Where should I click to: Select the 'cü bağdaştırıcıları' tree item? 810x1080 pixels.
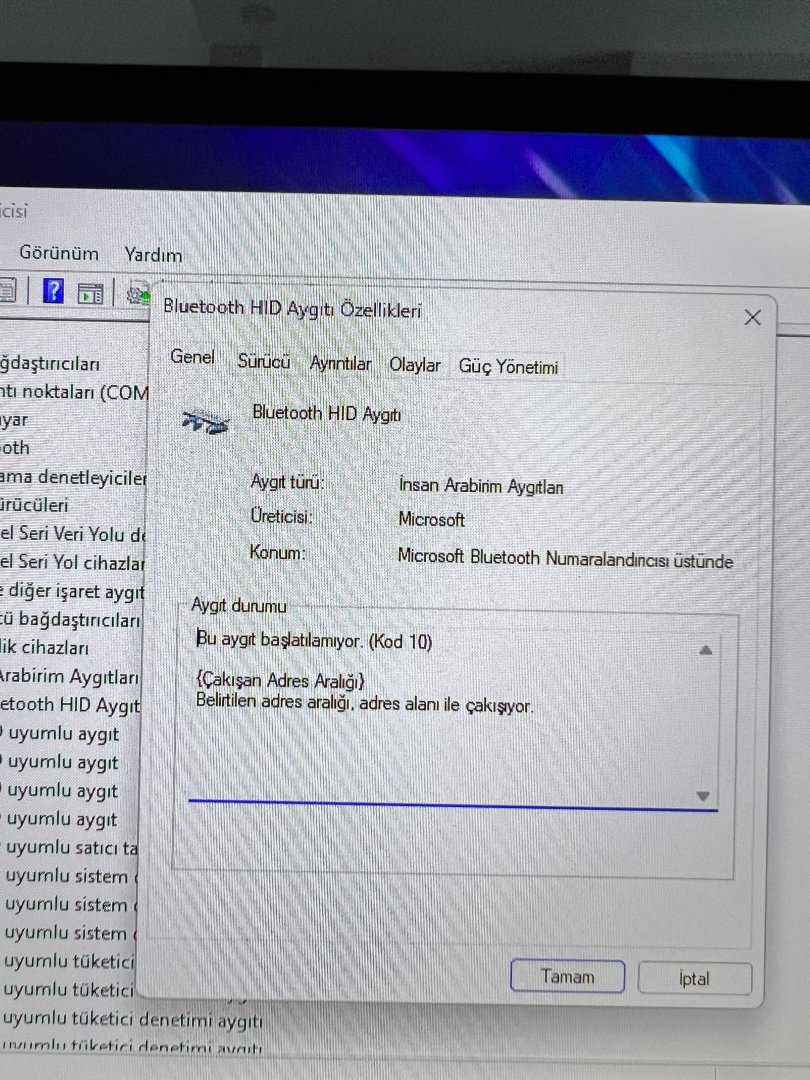pos(70,619)
